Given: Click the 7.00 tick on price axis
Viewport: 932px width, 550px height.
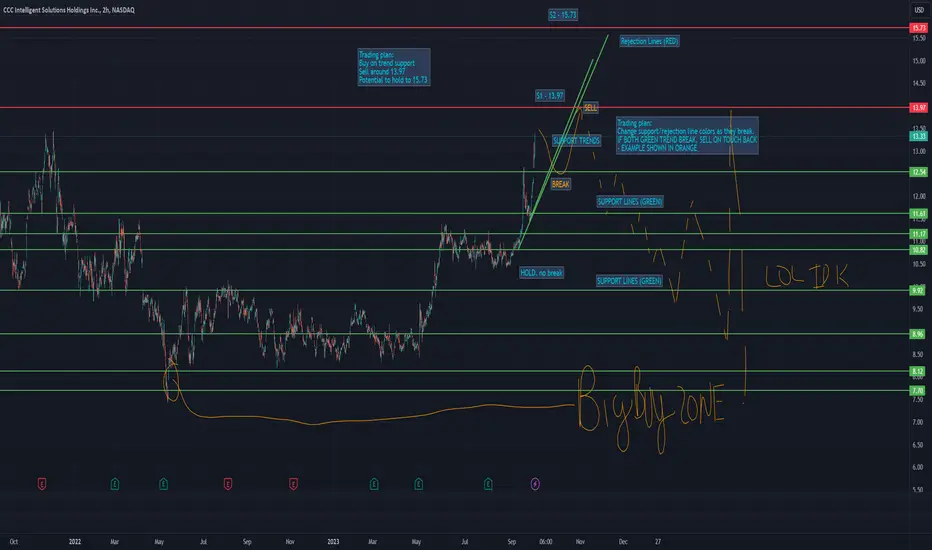Looking at the screenshot, I should [919, 422].
